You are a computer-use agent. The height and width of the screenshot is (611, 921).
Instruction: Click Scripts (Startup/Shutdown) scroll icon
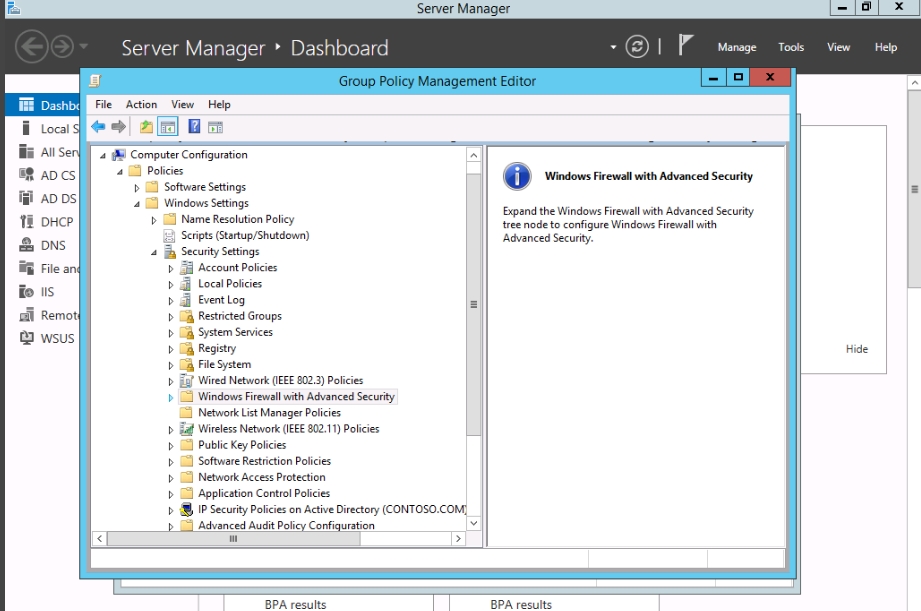(169, 236)
